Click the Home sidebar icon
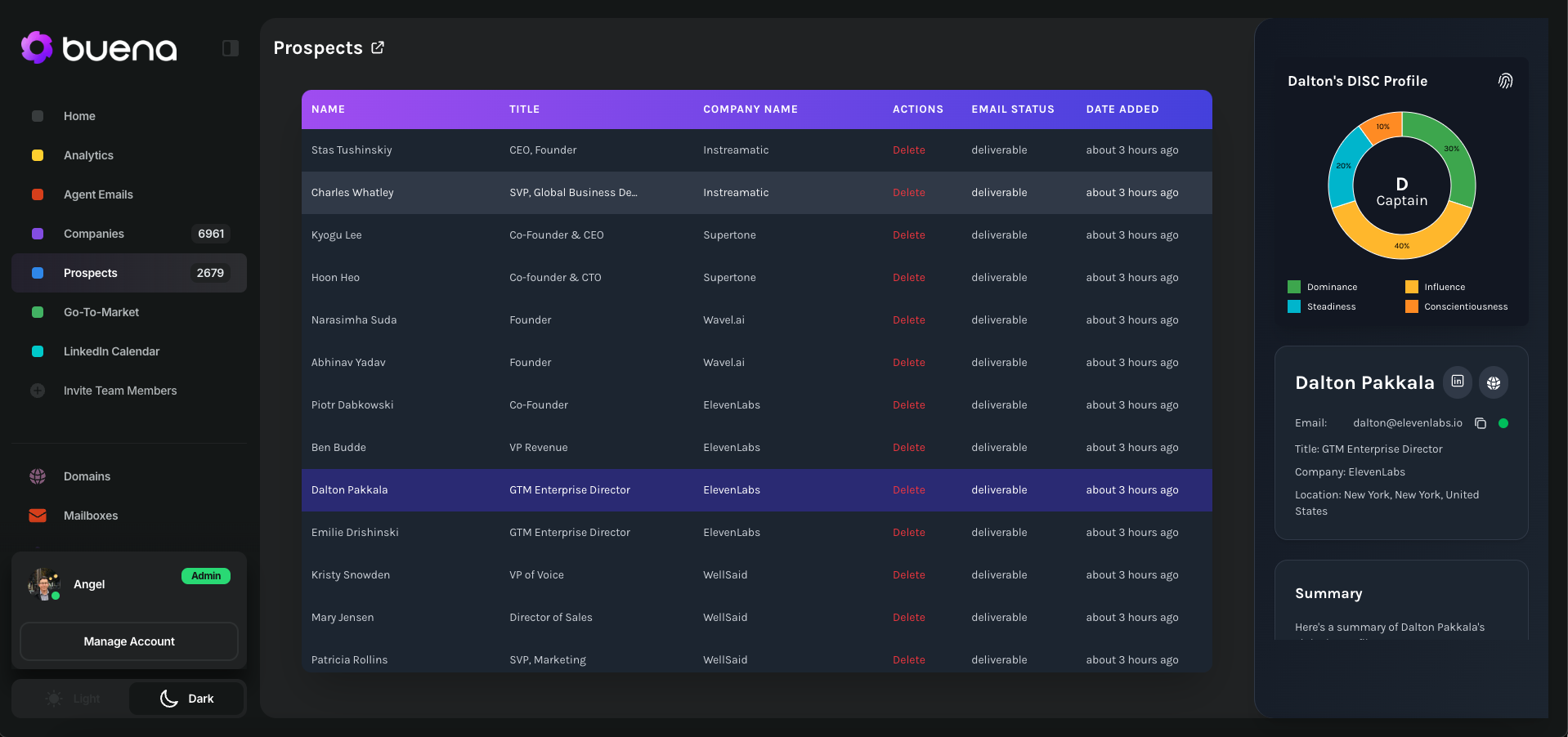Screen dimensions: 1568x737 coord(38,116)
